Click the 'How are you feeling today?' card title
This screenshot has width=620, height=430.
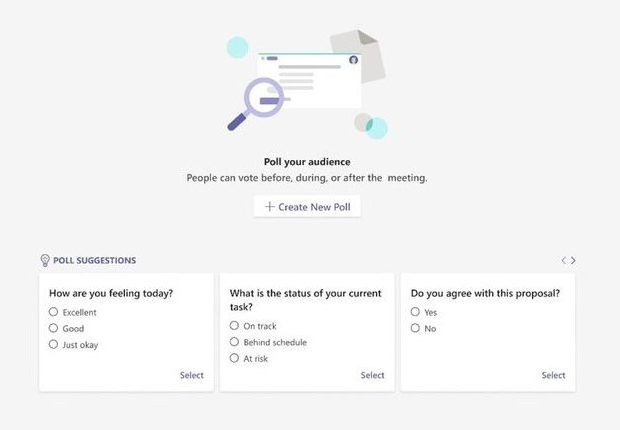[111, 293]
